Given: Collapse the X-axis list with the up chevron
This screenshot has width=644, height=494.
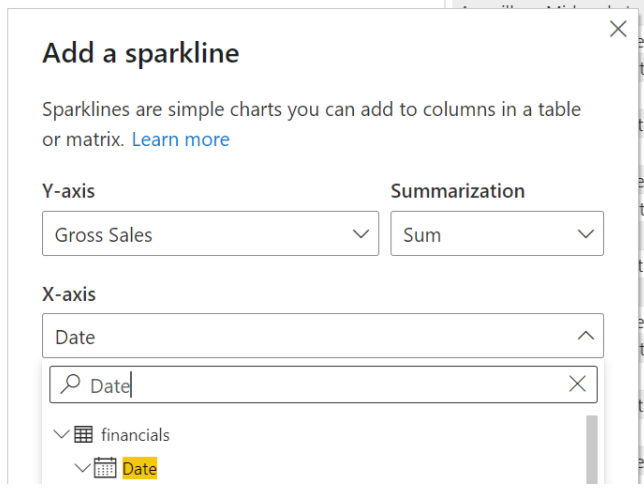Looking at the screenshot, I should (586, 337).
